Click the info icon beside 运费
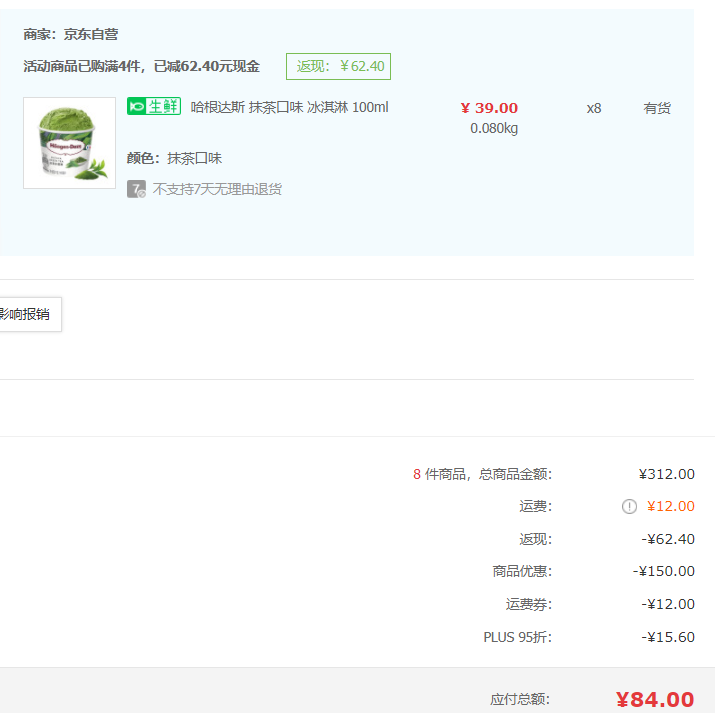The image size is (715, 713). [x=629, y=506]
